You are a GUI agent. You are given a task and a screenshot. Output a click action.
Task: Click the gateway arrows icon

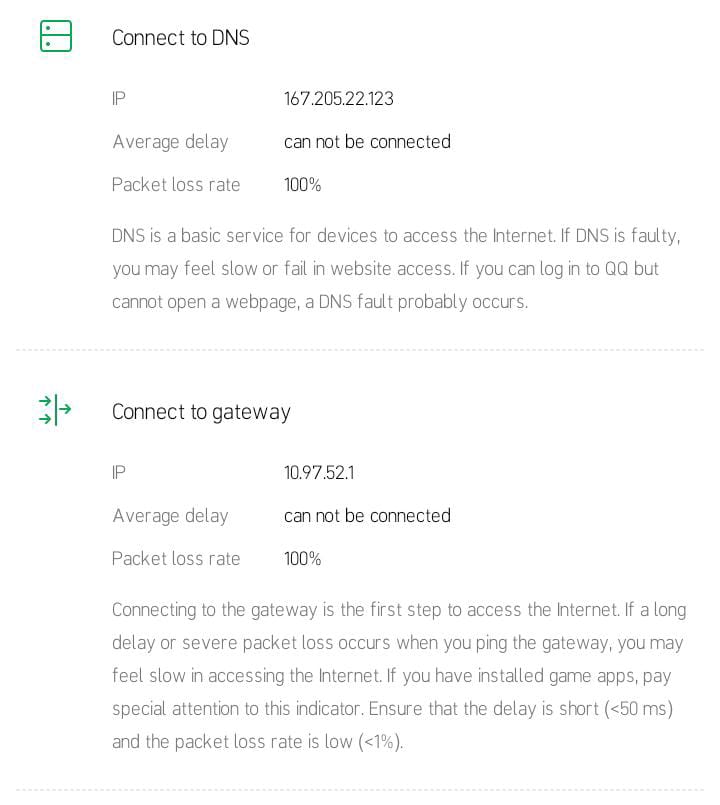(55, 410)
